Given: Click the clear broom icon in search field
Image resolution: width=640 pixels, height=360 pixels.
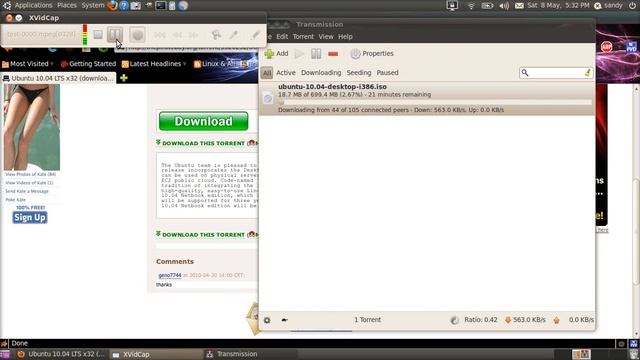Looking at the screenshot, I should pyautogui.click(x=587, y=73).
